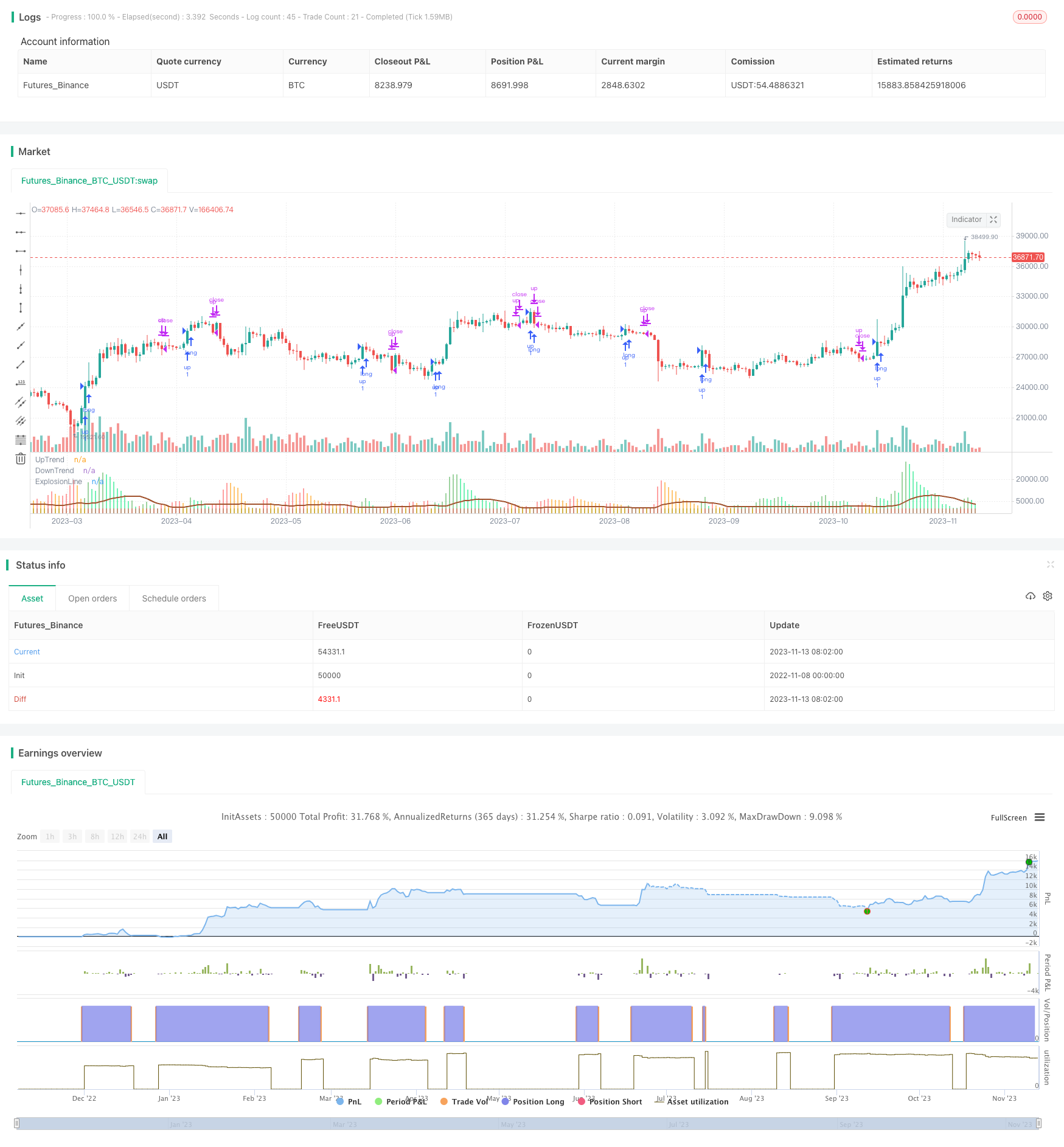The width and height of the screenshot is (1064, 1147).
Task: Collapse the Status info panel icon
Action: [x=1050, y=564]
